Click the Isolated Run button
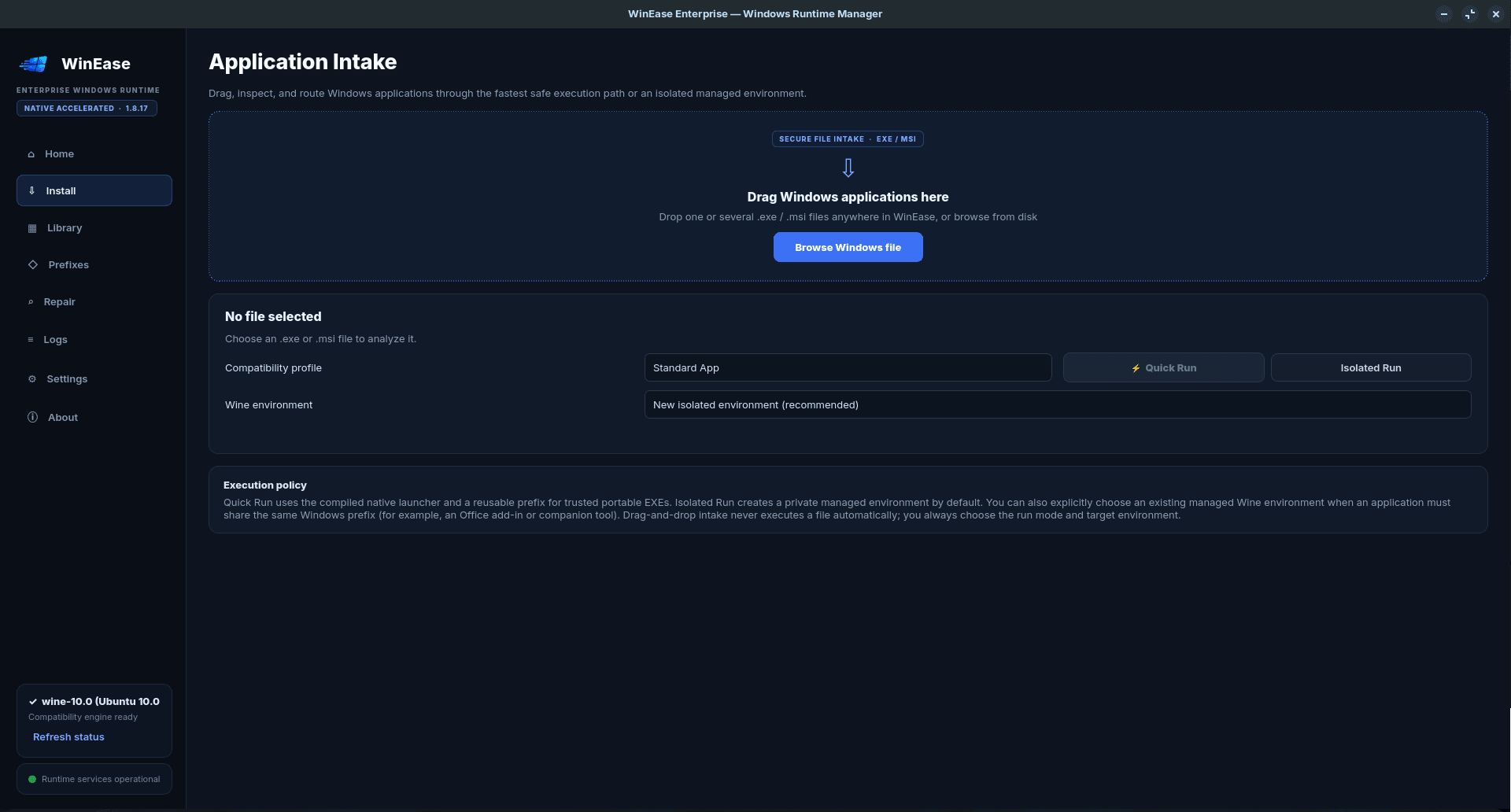 tap(1370, 367)
